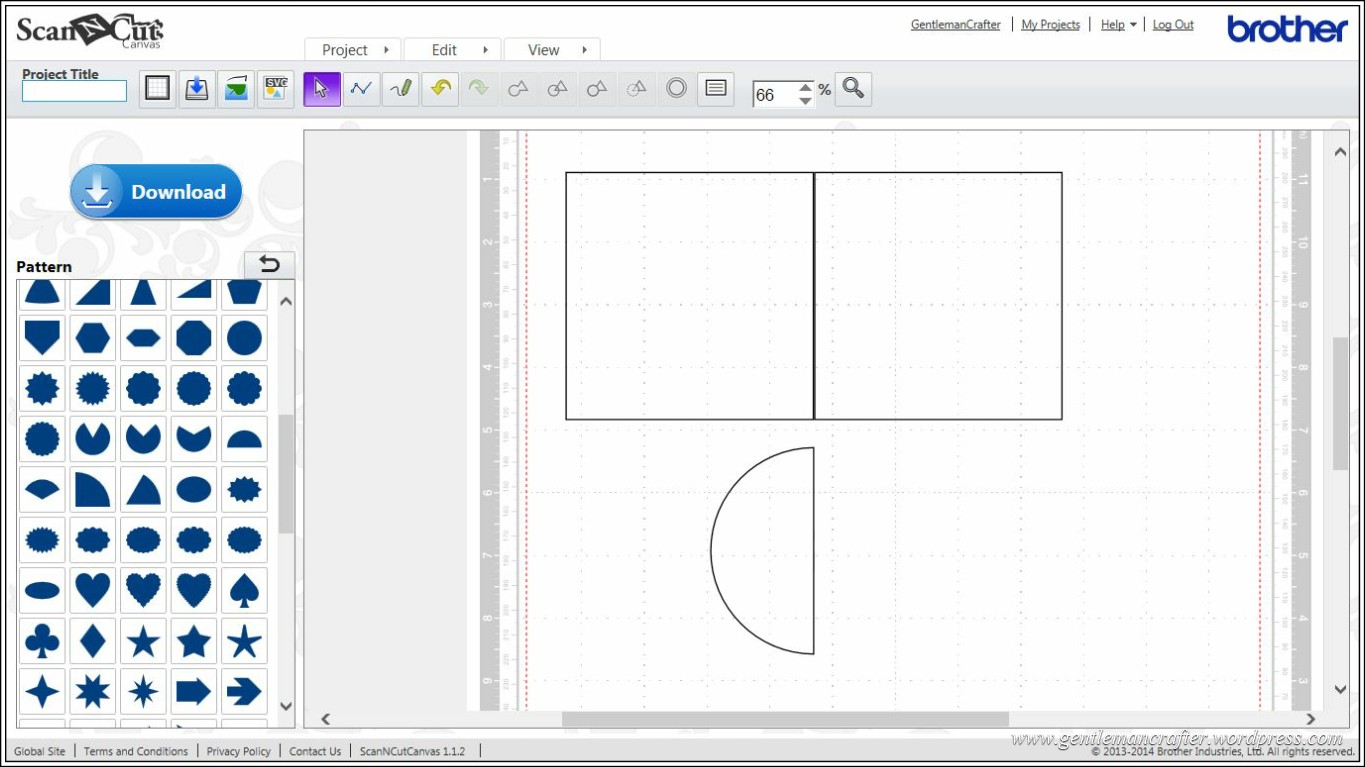Choose the path line drawing tool
1365x767 pixels.
click(x=361, y=89)
